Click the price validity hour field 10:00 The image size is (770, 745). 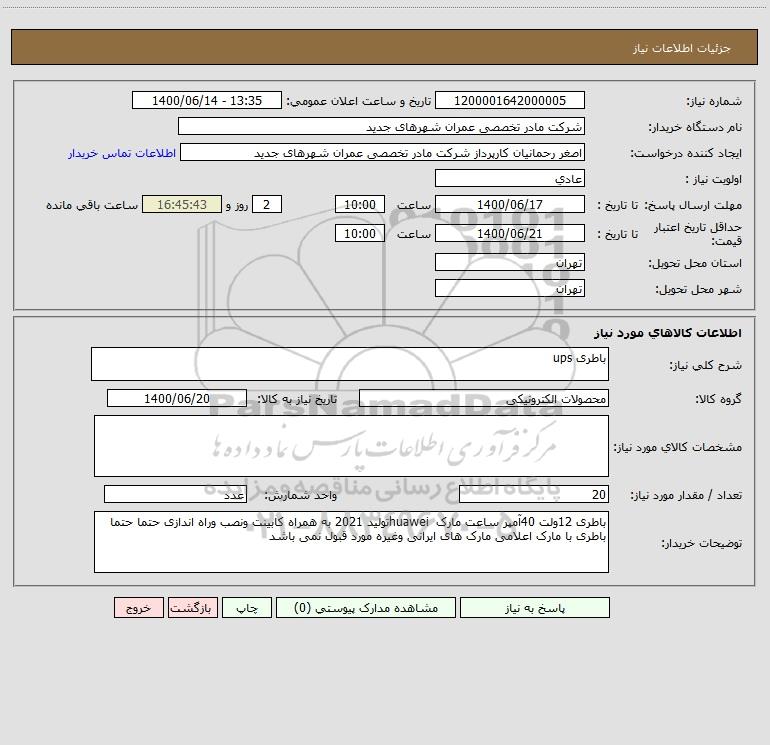pyautogui.click(x=359, y=233)
